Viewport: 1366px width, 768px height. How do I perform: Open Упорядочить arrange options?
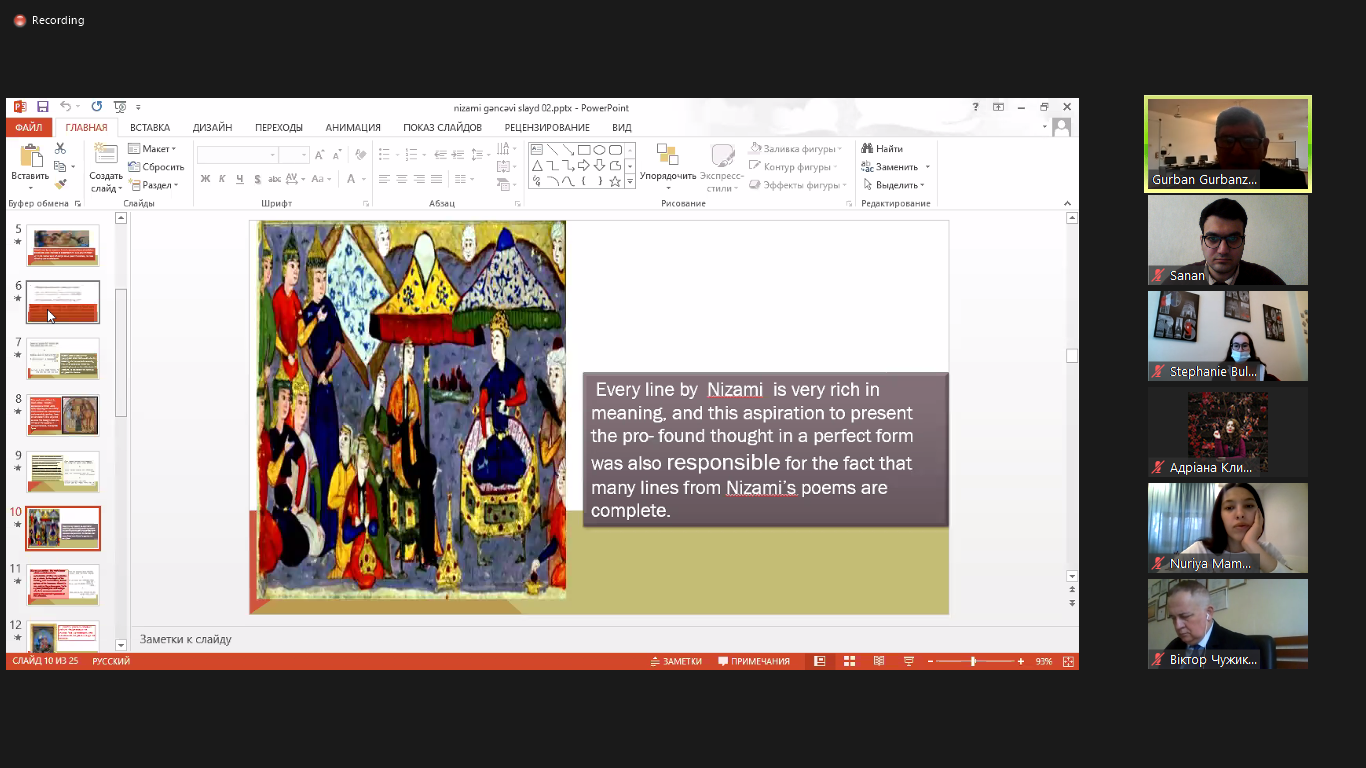tap(668, 167)
